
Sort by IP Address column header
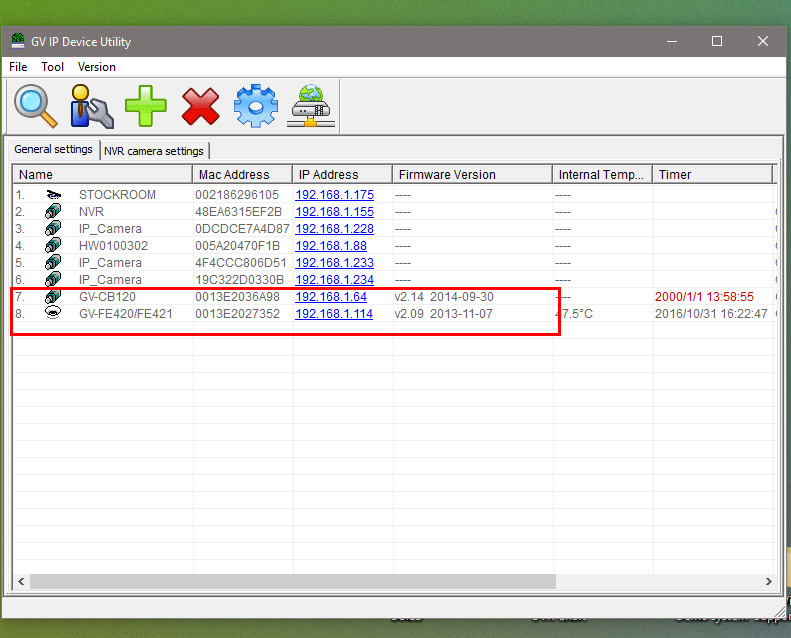tap(342, 175)
